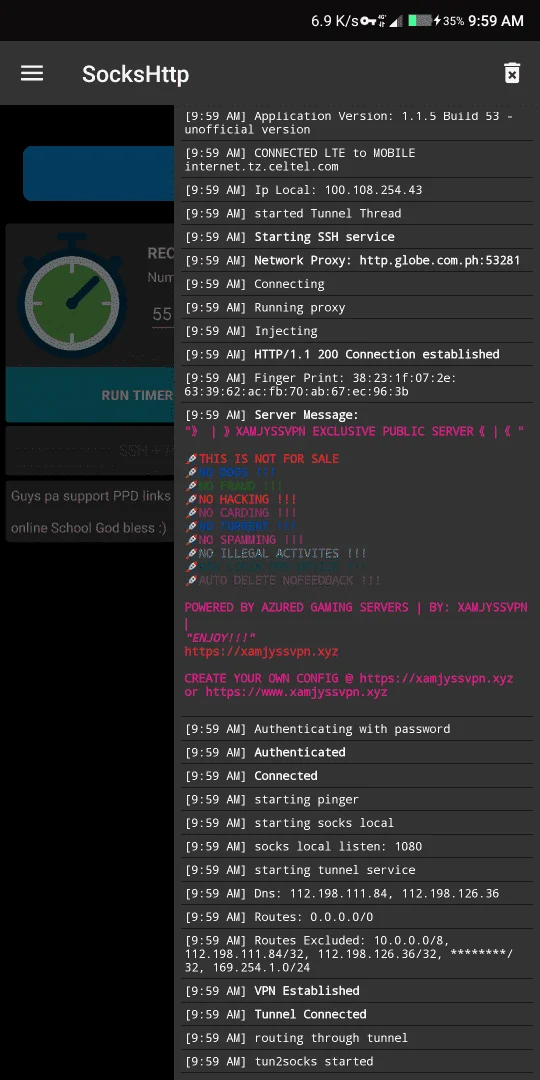The height and width of the screenshot is (1080, 540).
Task: Tap the Authenticated log entry
Action: click(x=357, y=752)
